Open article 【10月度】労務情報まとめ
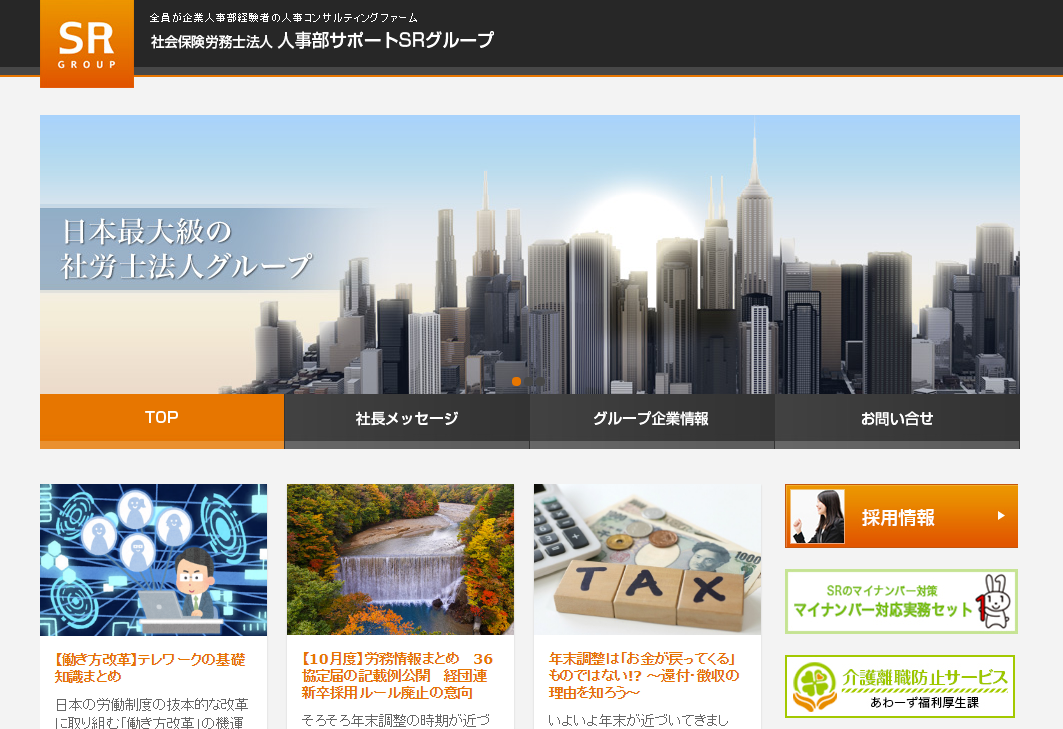1063x729 pixels. (397, 675)
